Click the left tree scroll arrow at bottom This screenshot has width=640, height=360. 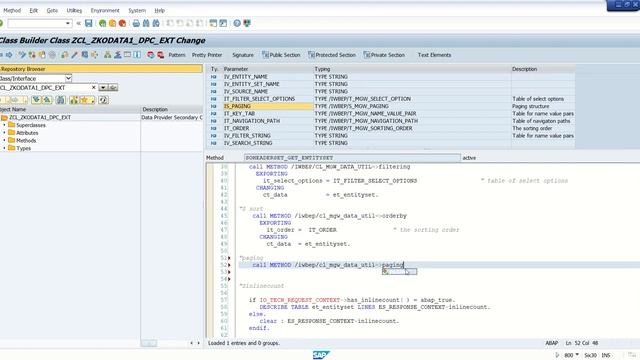pos(191,343)
